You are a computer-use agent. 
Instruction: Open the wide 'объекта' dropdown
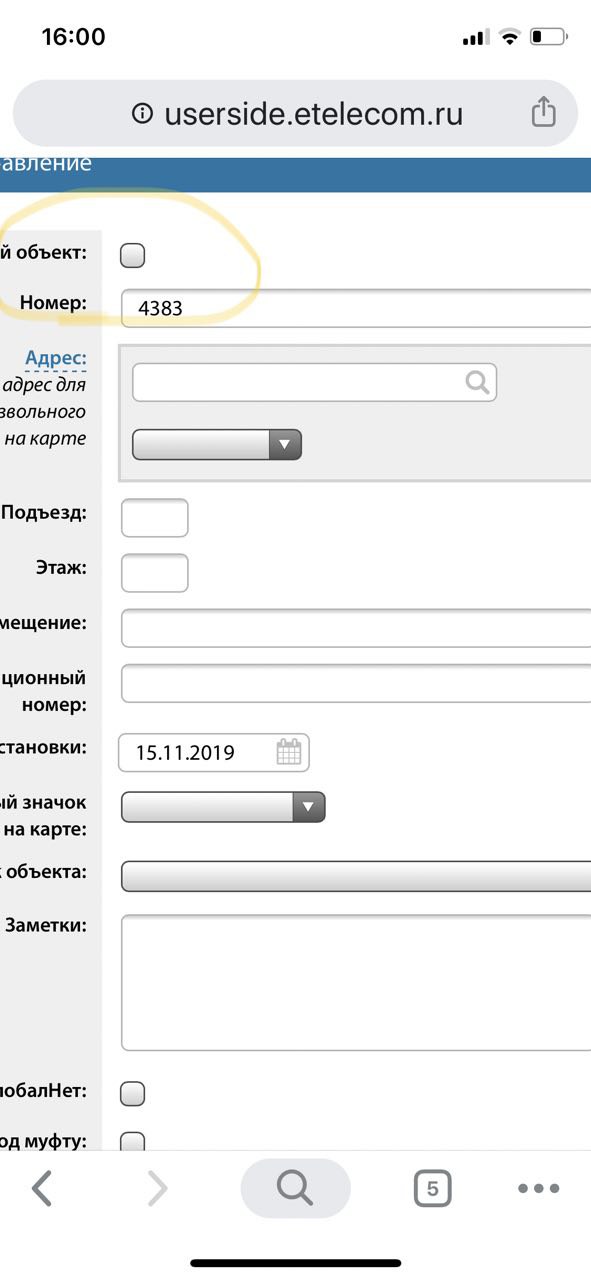(356, 876)
